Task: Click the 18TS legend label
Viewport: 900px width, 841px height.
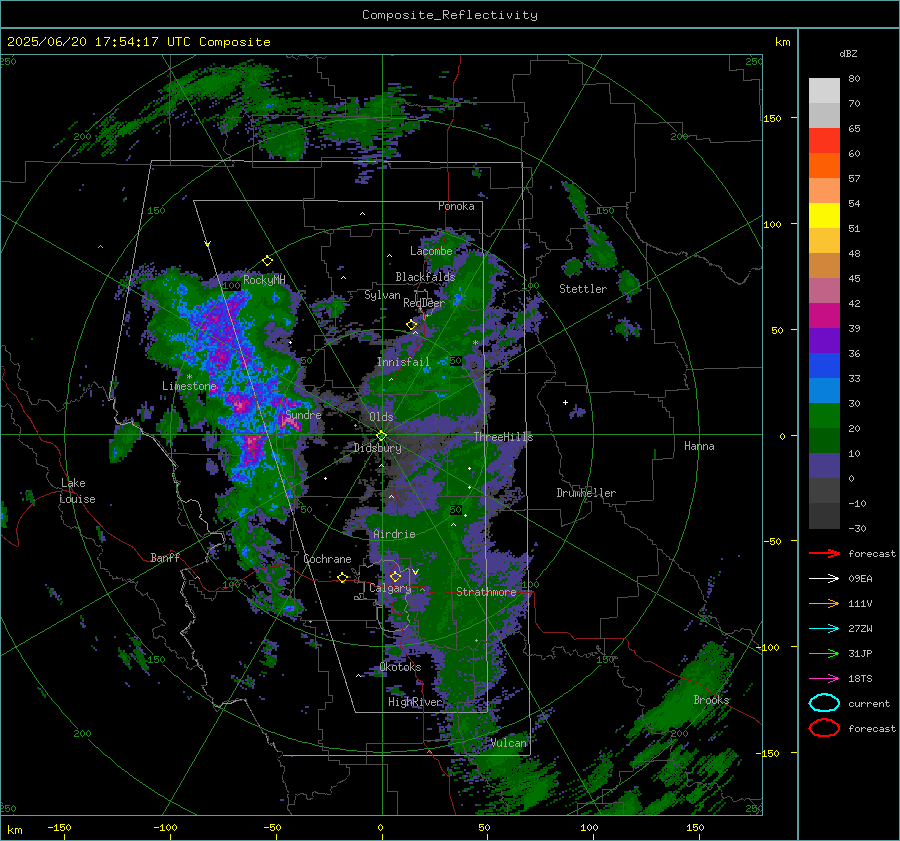Action: [x=860, y=679]
